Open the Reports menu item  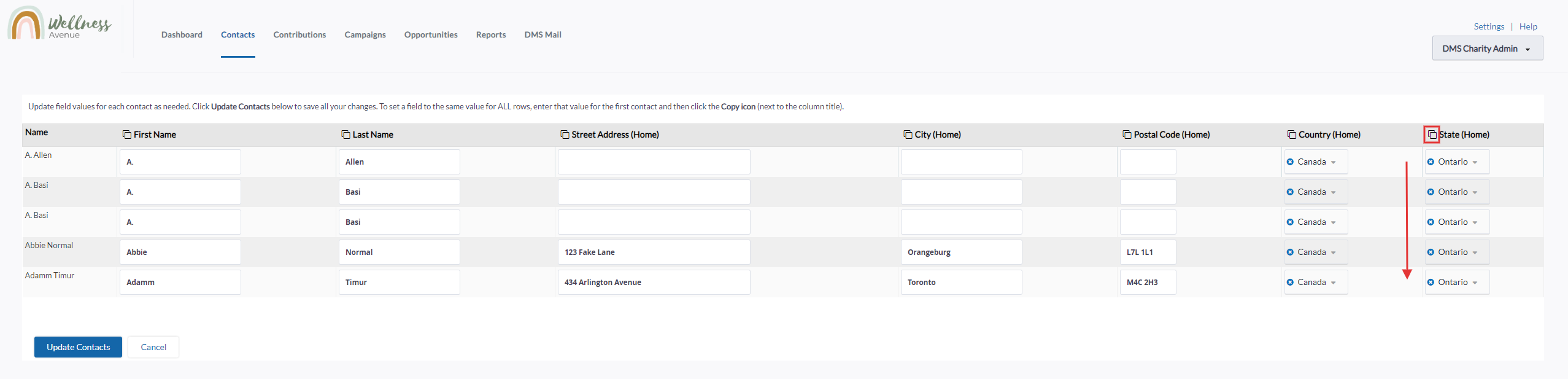click(x=491, y=35)
